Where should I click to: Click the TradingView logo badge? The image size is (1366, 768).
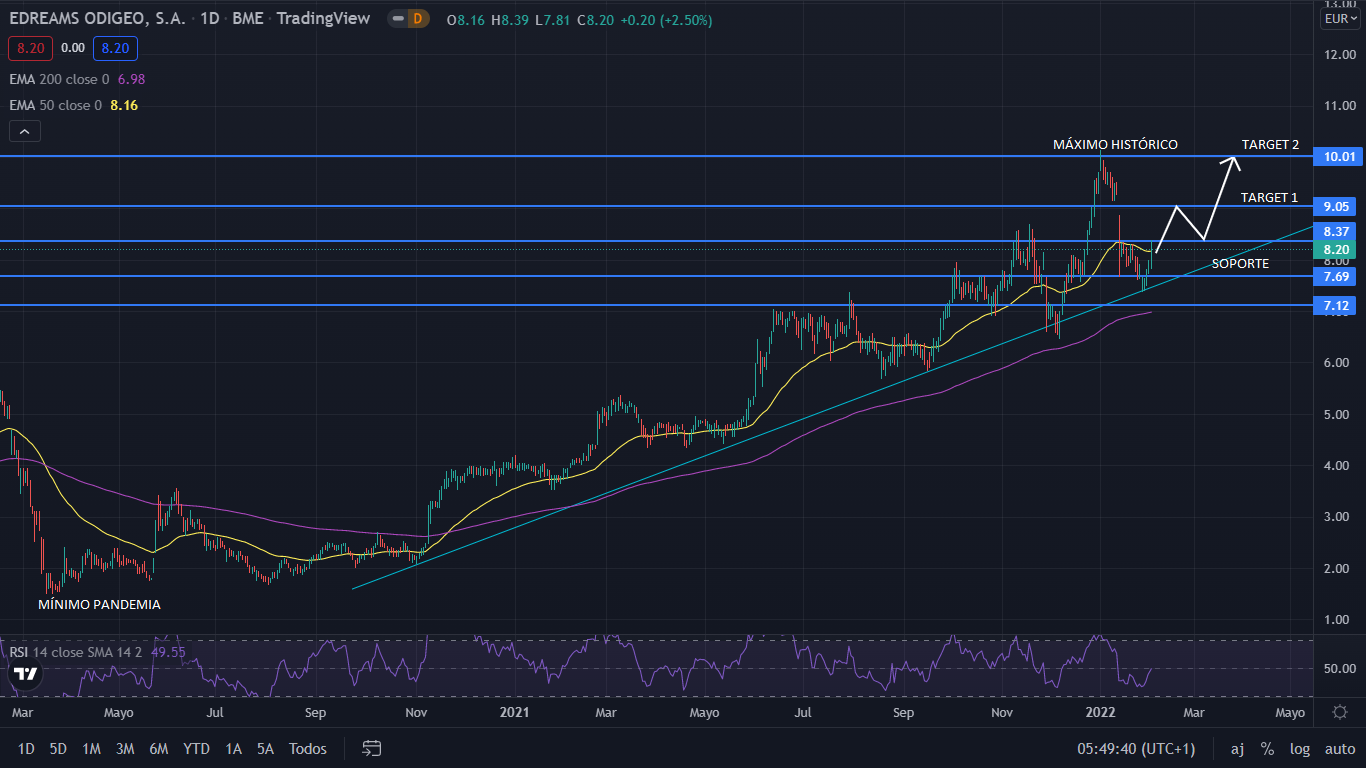(x=27, y=675)
